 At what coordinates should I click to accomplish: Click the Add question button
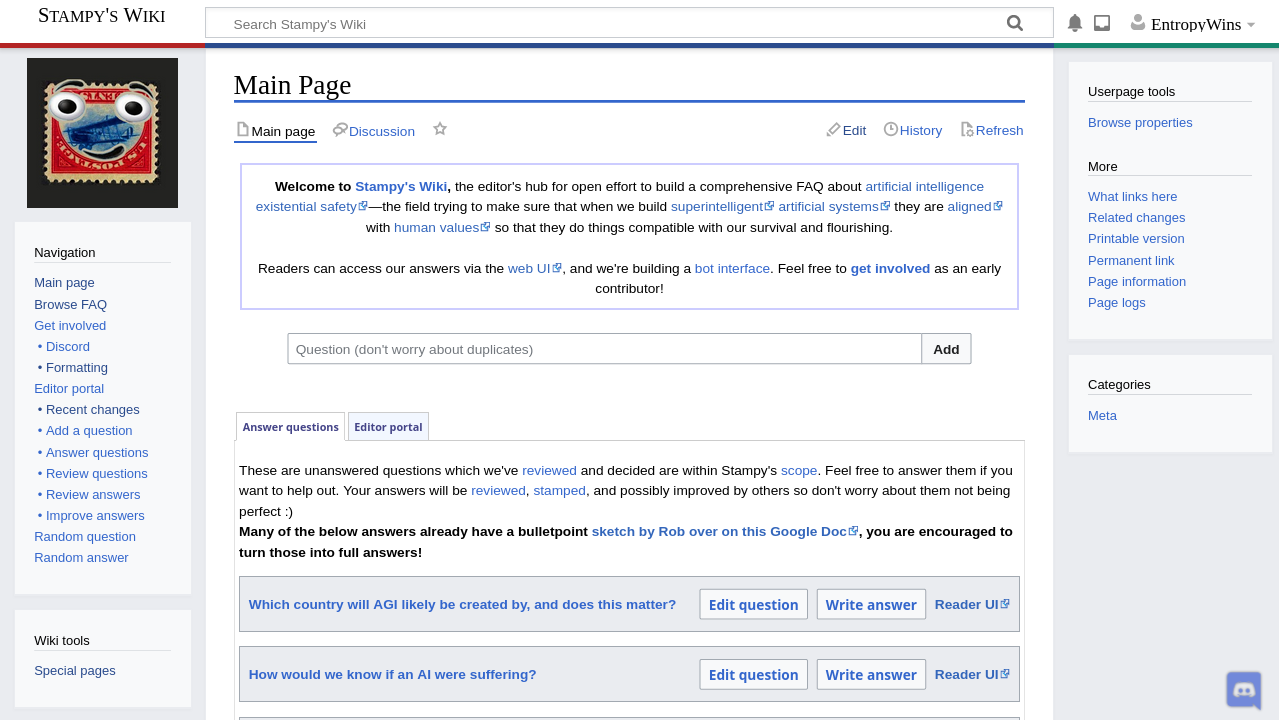click(946, 349)
